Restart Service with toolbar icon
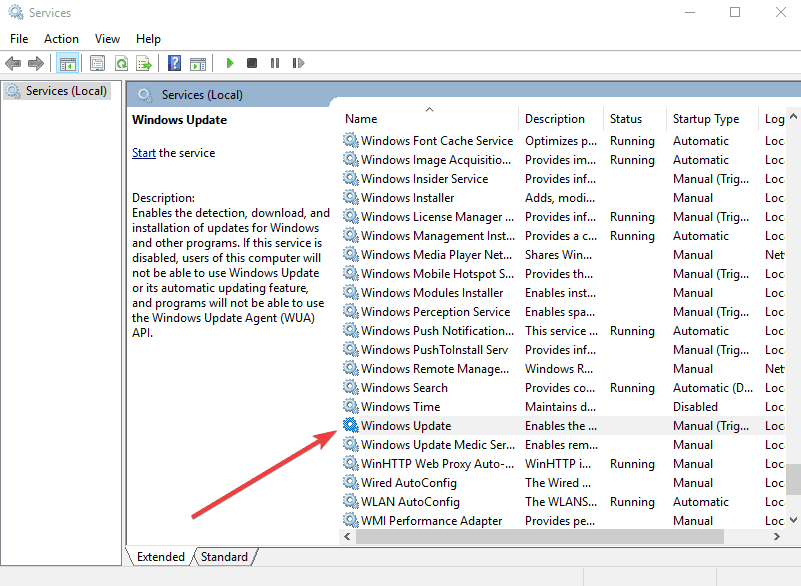801x586 pixels. click(x=298, y=63)
